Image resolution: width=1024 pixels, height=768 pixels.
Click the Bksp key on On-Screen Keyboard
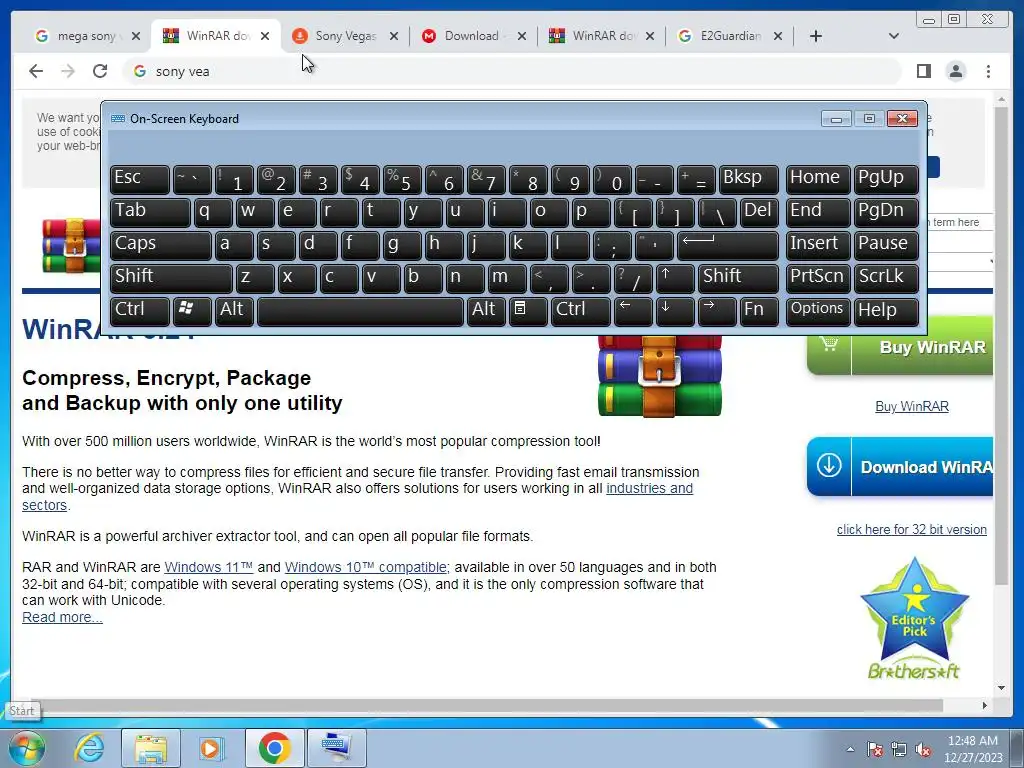748,180
